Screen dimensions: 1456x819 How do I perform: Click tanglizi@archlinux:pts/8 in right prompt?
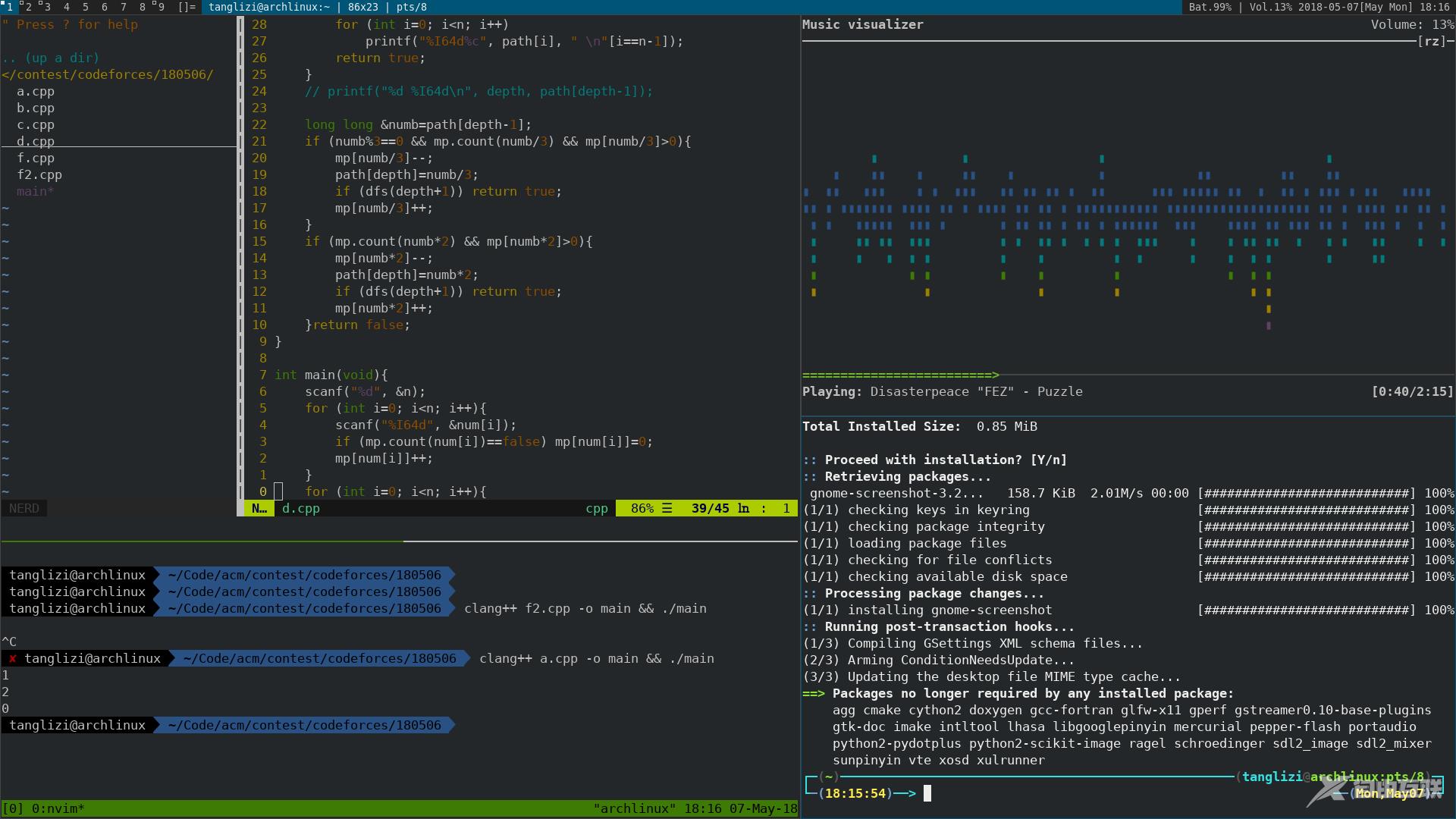(x=1332, y=777)
